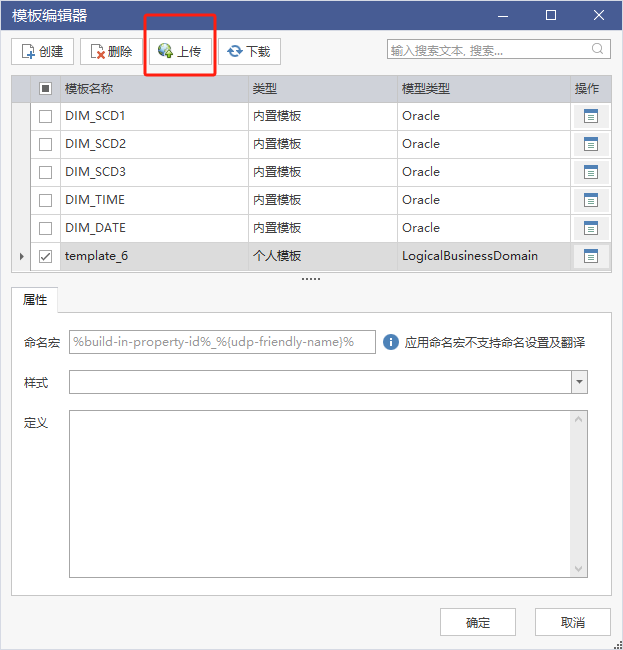This screenshot has height=650, width=623.
Task: Click the scroll-up arrow in 定义 area
Action: pos(579,420)
